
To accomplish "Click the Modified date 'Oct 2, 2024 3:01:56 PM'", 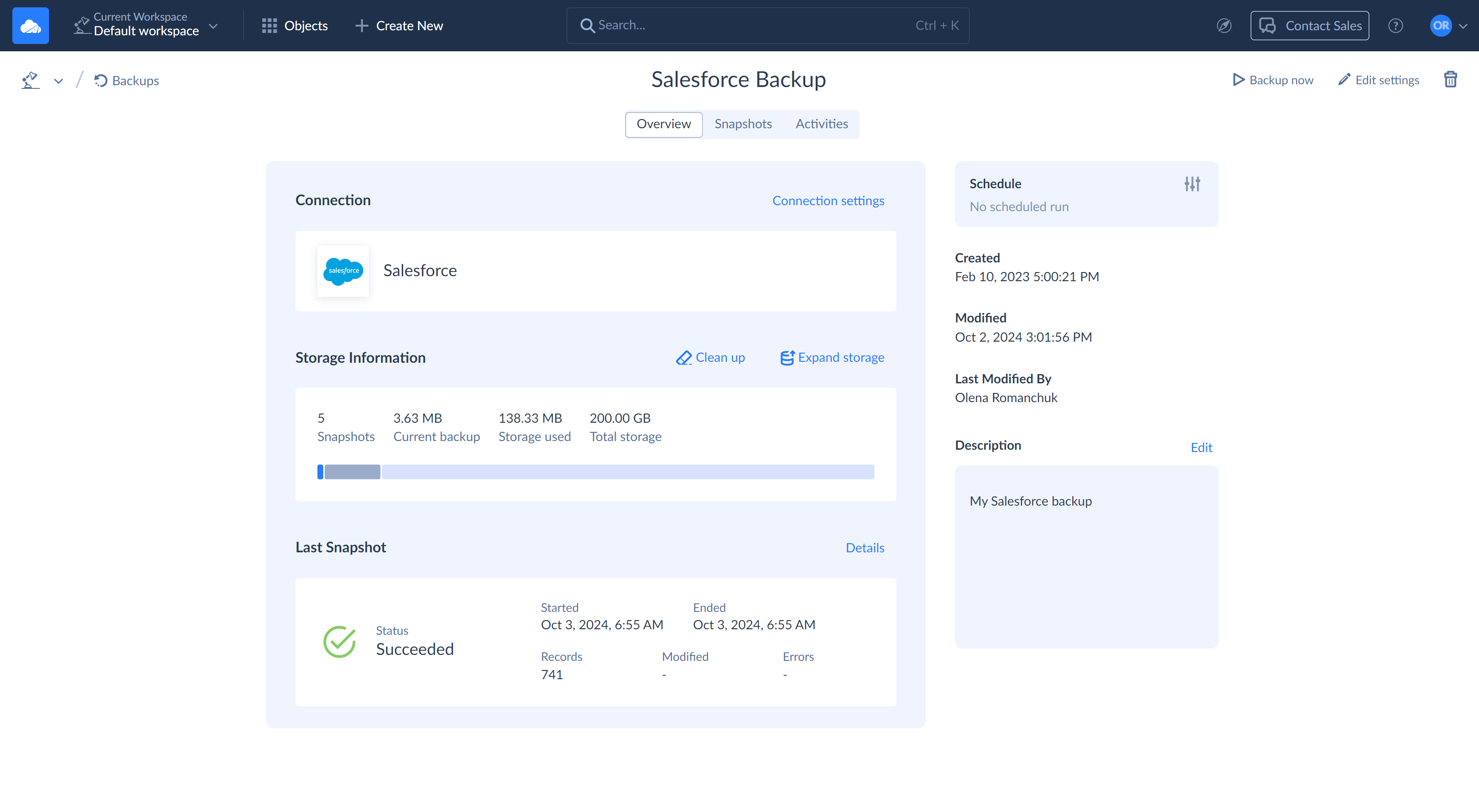I will [x=1023, y=337].
